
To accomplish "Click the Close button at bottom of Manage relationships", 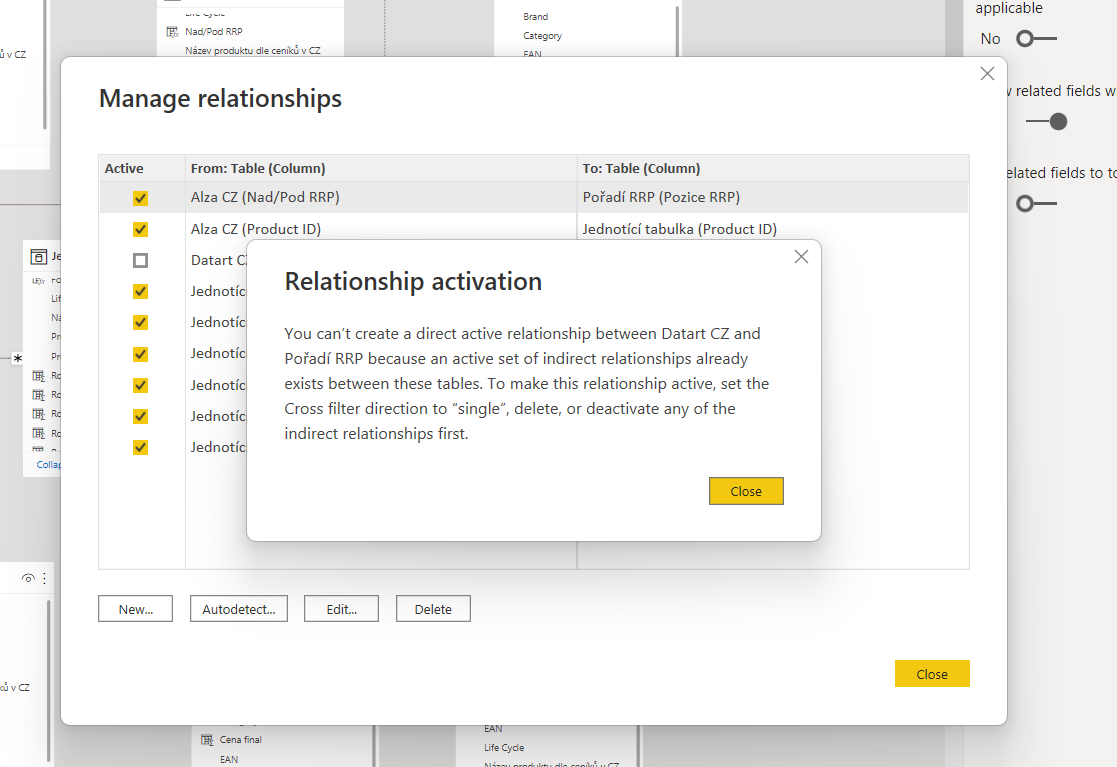I will [932, 674].
